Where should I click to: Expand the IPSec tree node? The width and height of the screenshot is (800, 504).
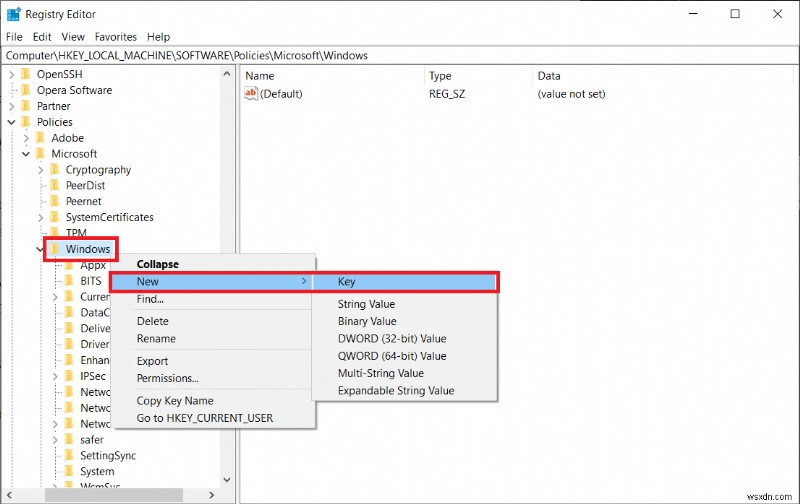pos(55,376)
